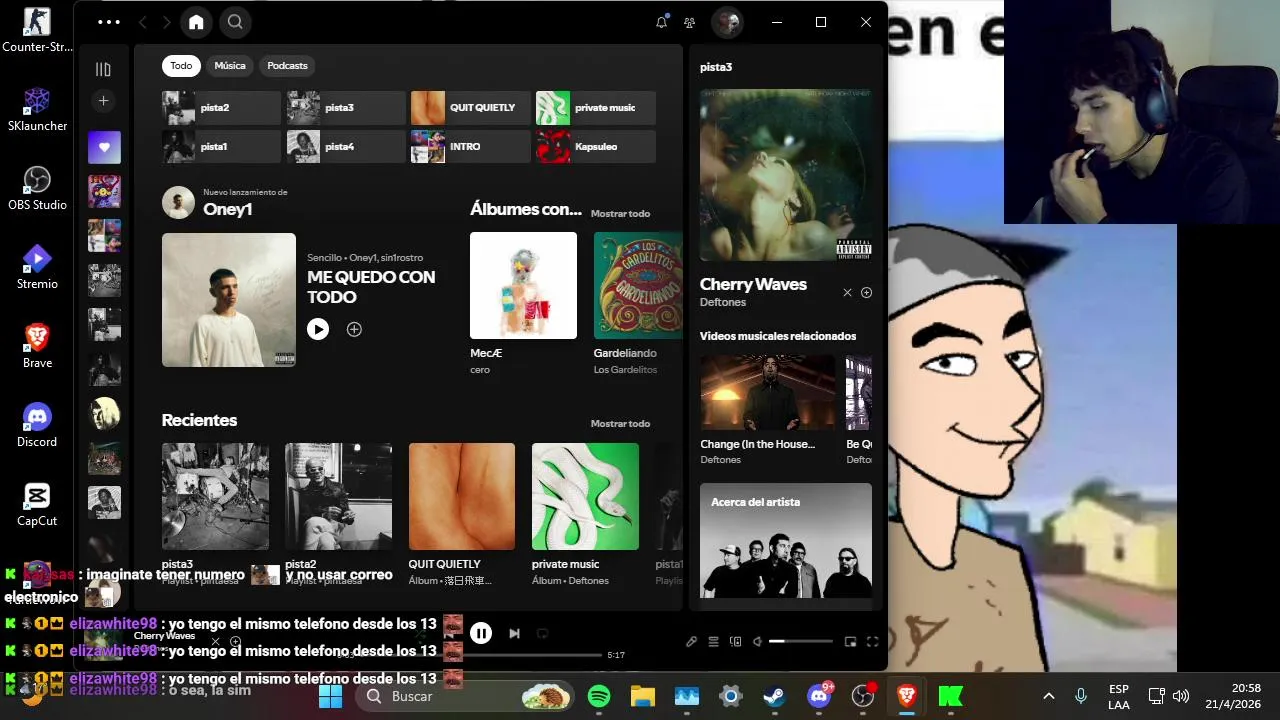
Task: Open the INTRO shortcut tile
Action: coord(470,147)
